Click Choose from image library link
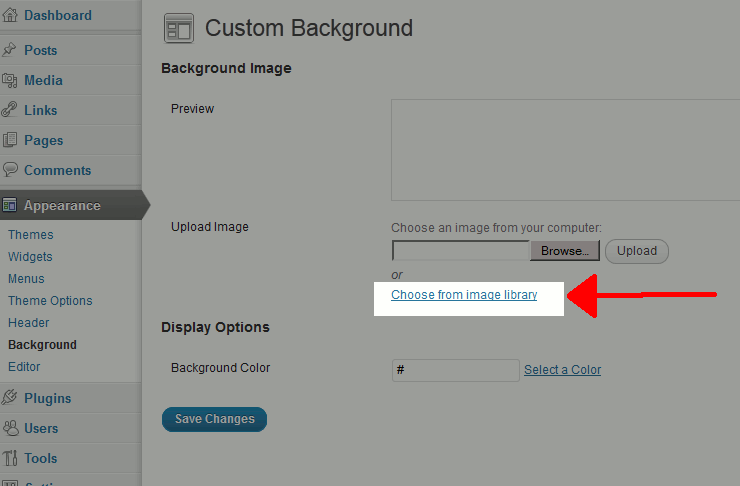Viewport: 740px width, 486px height. 464,295
